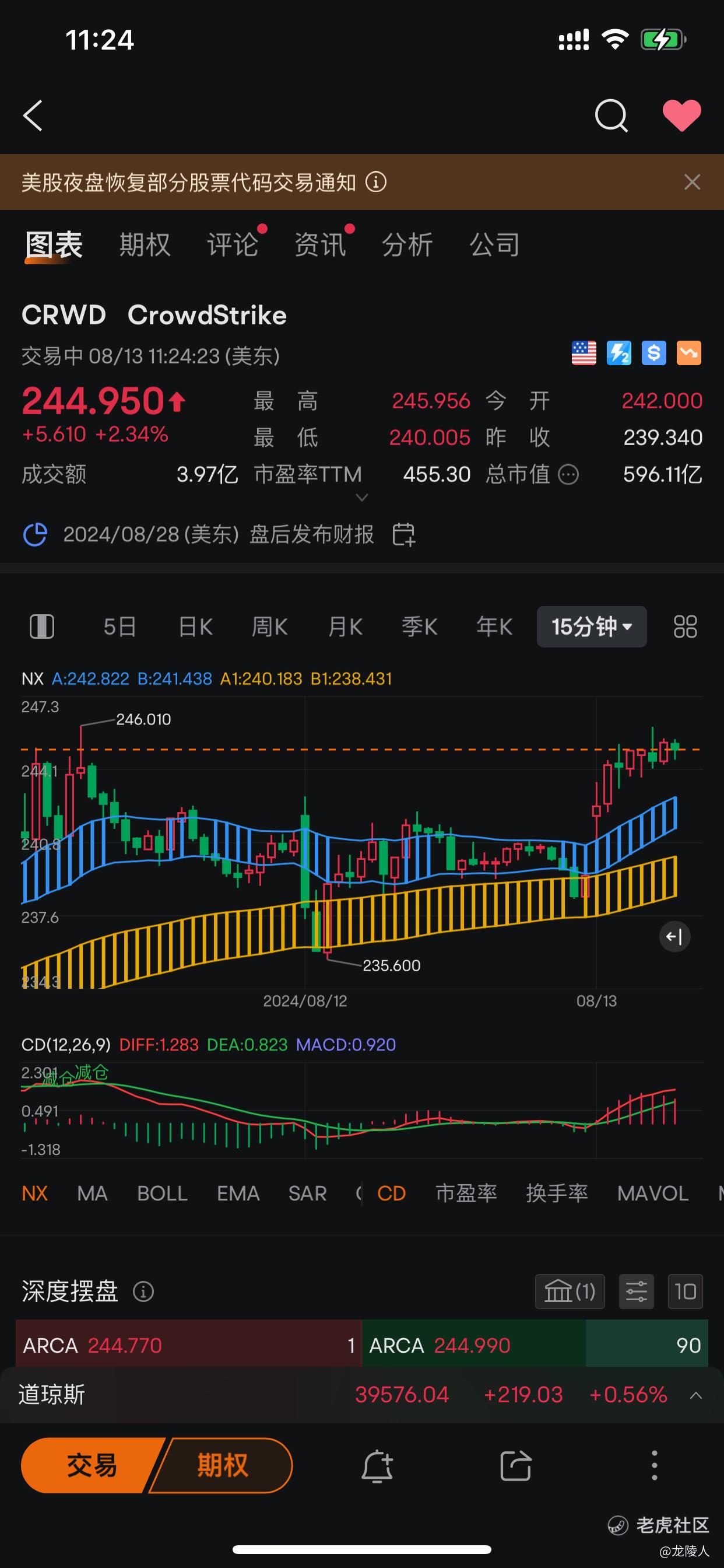Select the EMA main indicator
Screen dimensions: 724x1568
coord(238,1193)
